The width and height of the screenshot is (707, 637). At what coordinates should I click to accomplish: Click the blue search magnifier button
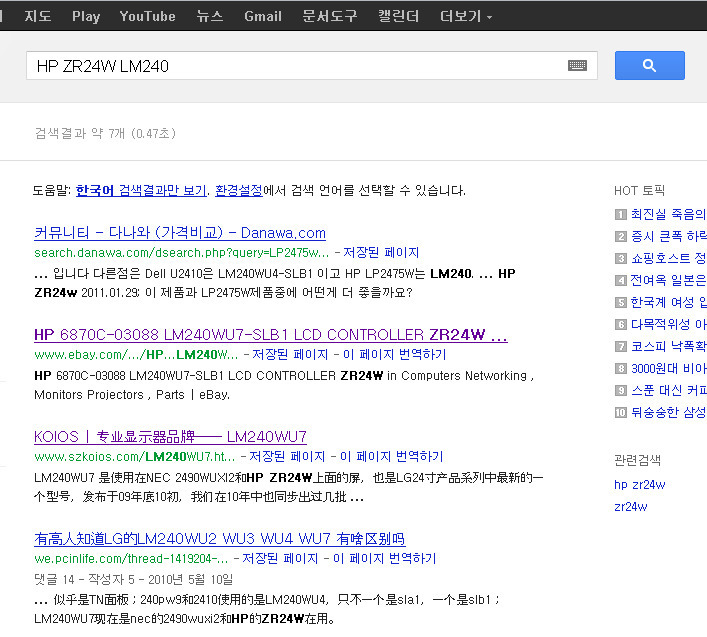tap(649, 65)
